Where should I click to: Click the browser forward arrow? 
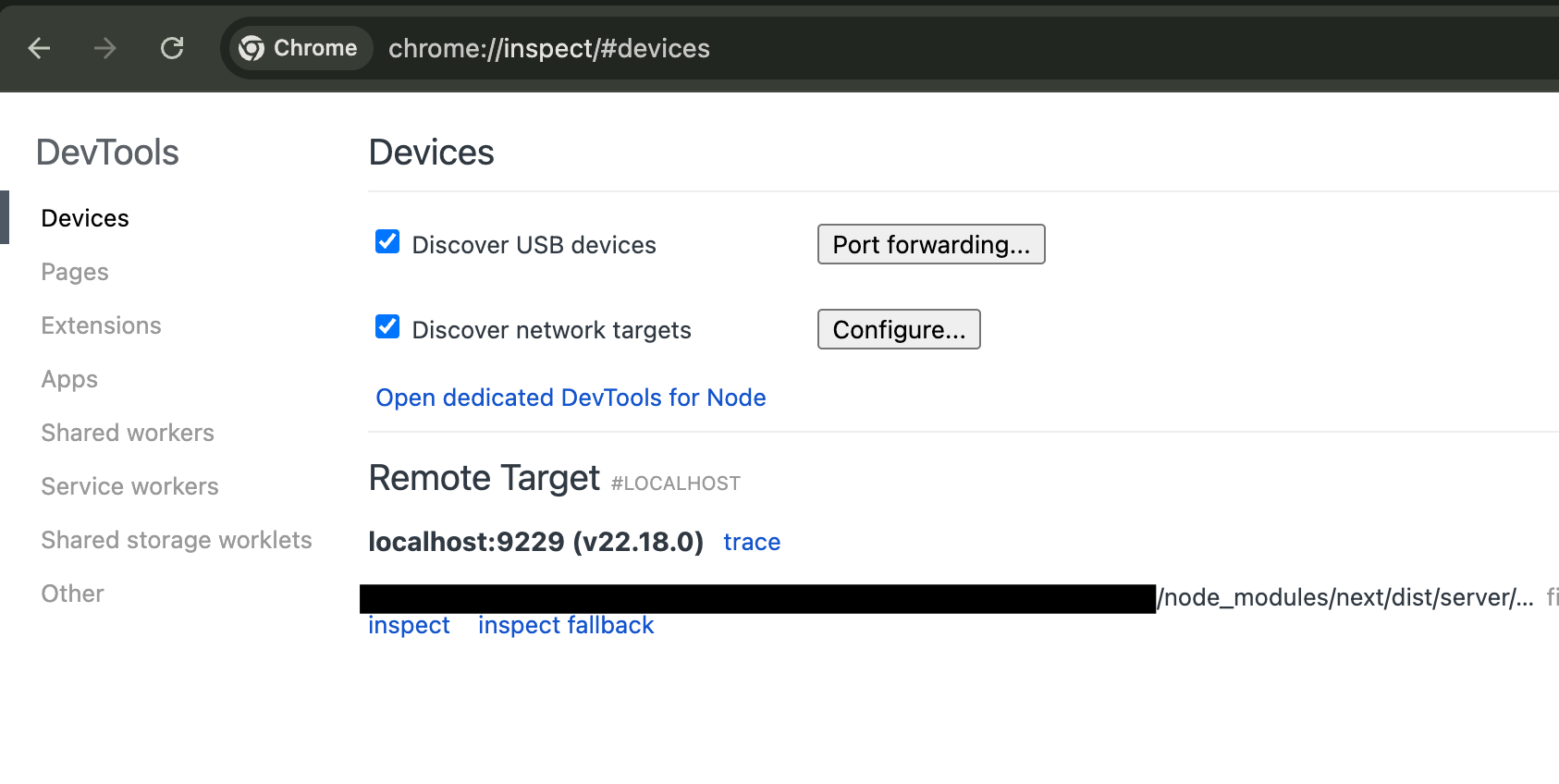pos(105,48)
